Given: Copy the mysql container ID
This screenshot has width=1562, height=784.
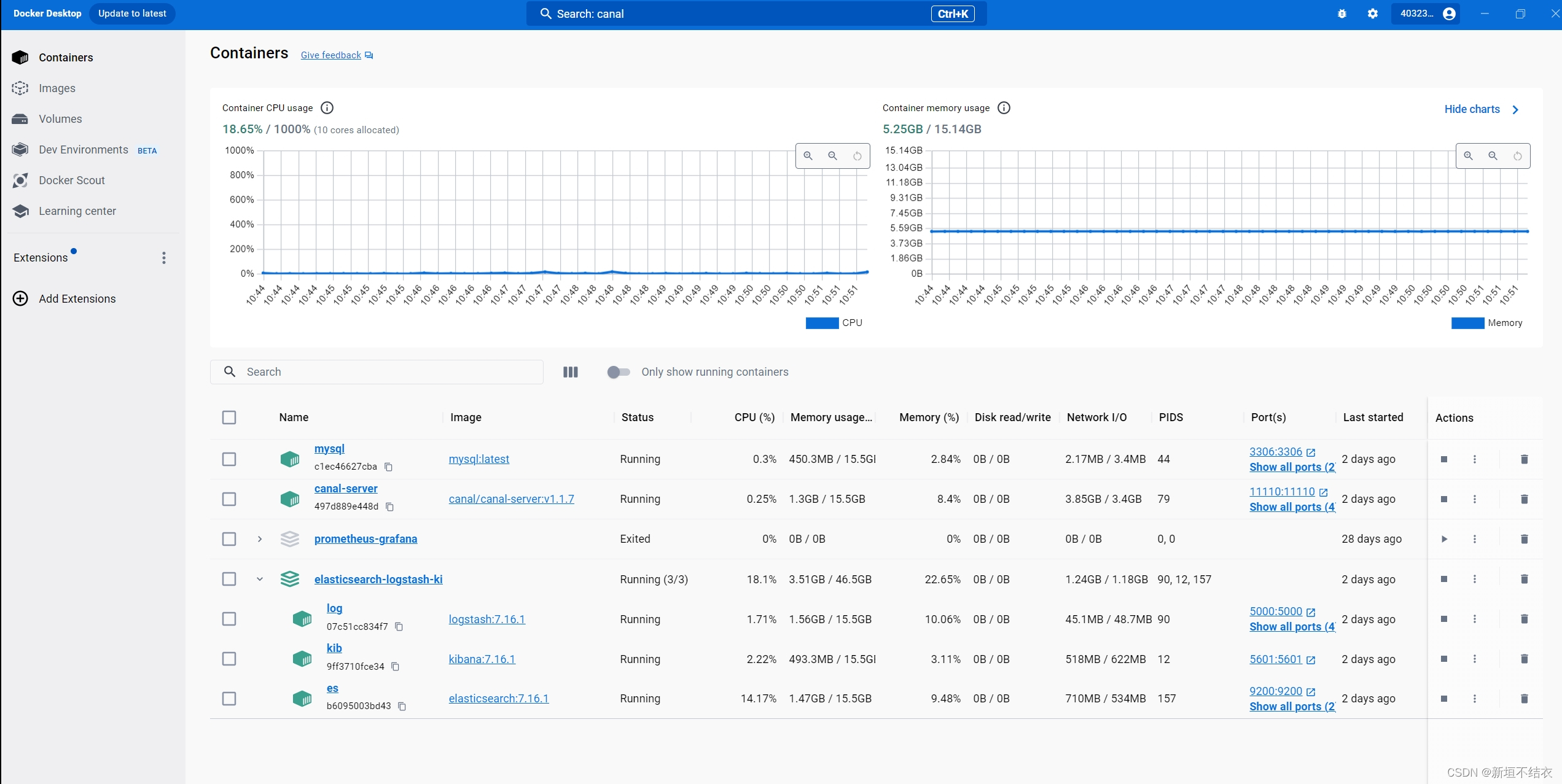Looking at the screenshot, I should tap(388, 467).
